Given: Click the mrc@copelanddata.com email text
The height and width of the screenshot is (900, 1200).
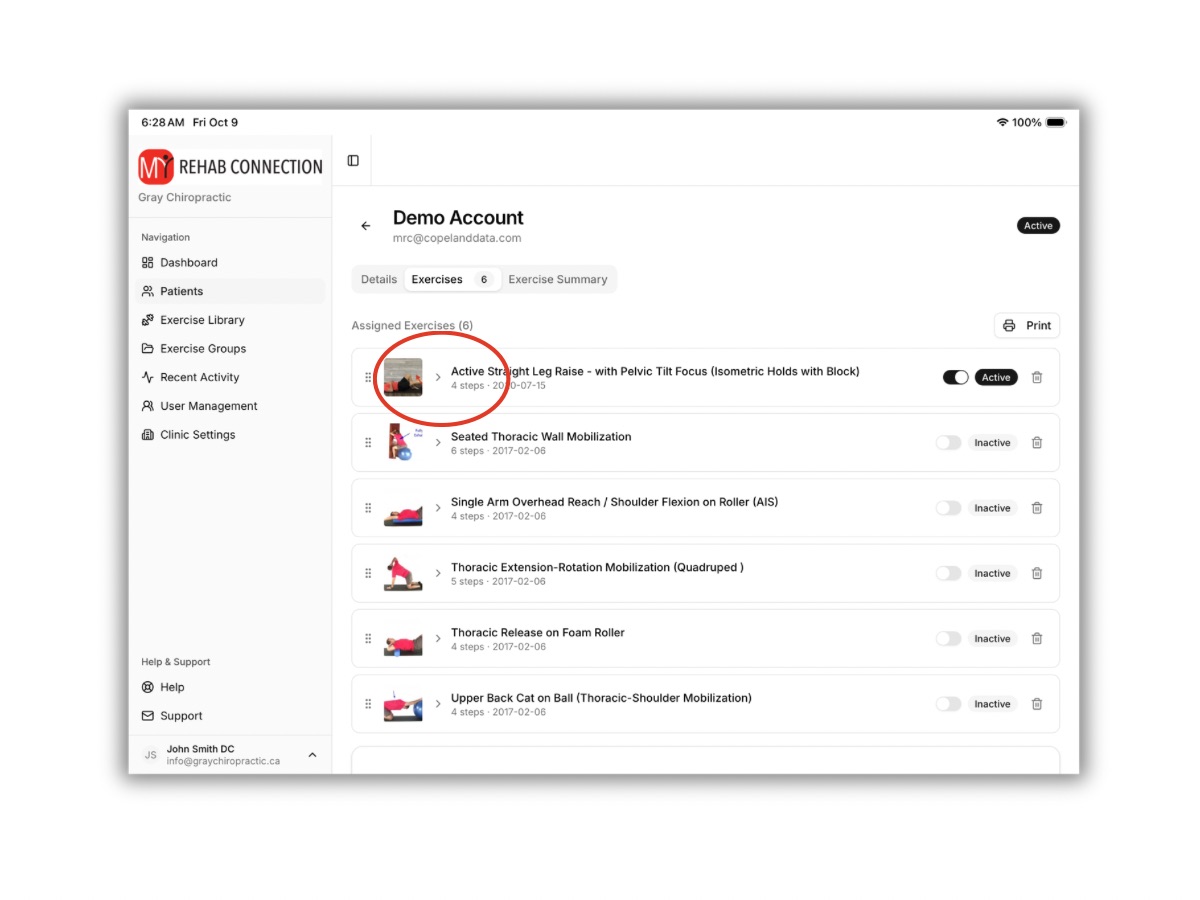Looking at the screenshot, I should (457, 239).
